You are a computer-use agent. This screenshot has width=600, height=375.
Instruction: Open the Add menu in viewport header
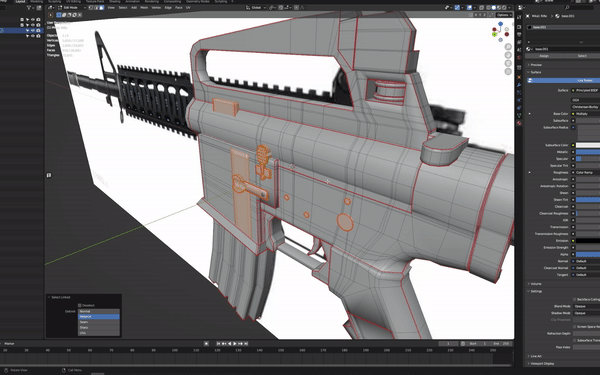[x=134, y=8]
